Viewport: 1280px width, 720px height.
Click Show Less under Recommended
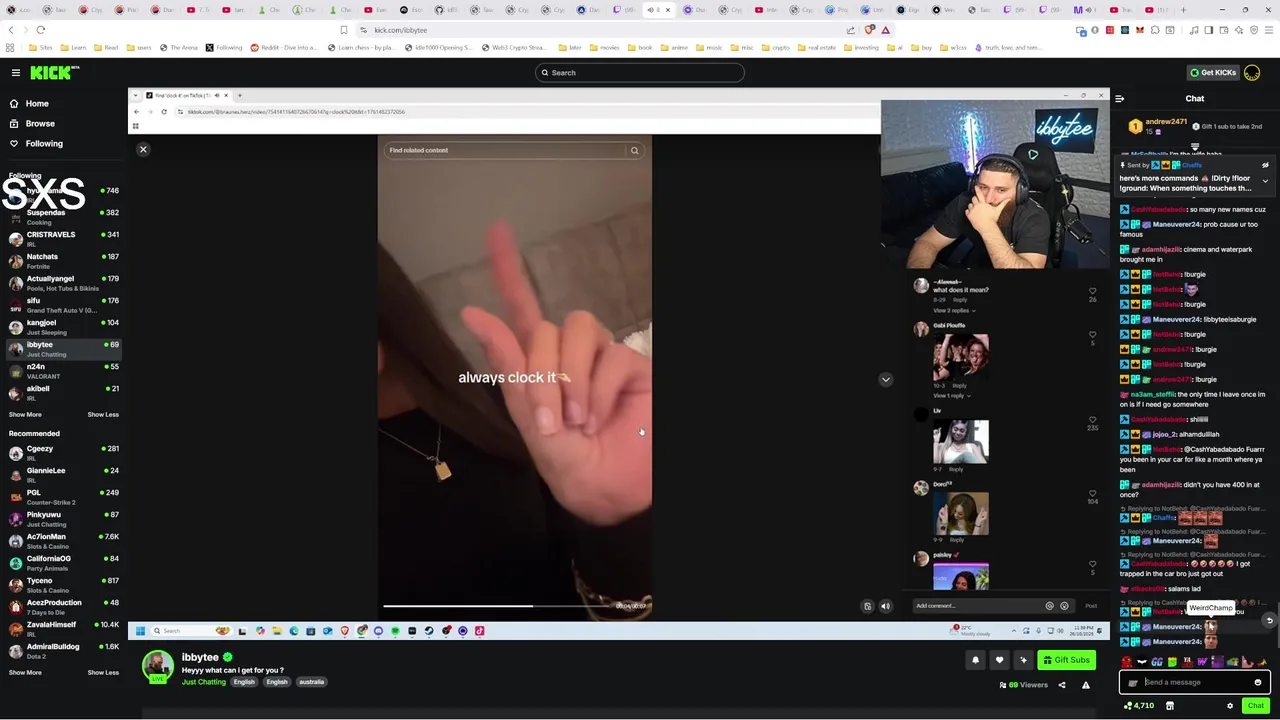[103, 672]
